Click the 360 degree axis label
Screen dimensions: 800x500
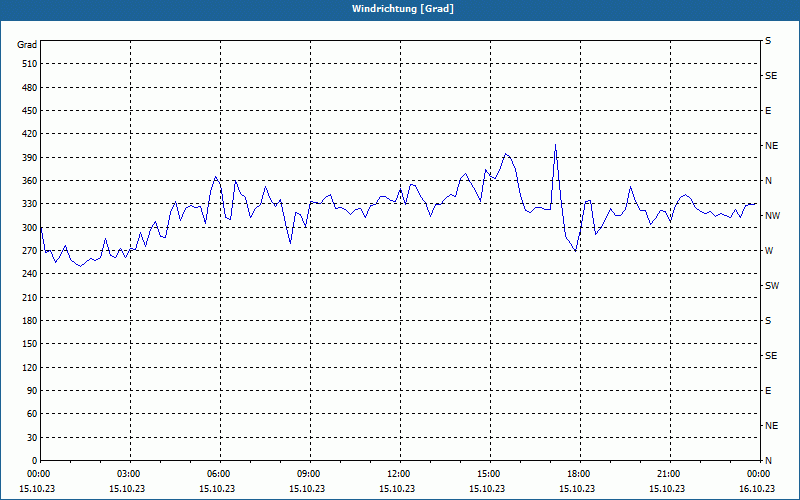(x=30, y=181)
